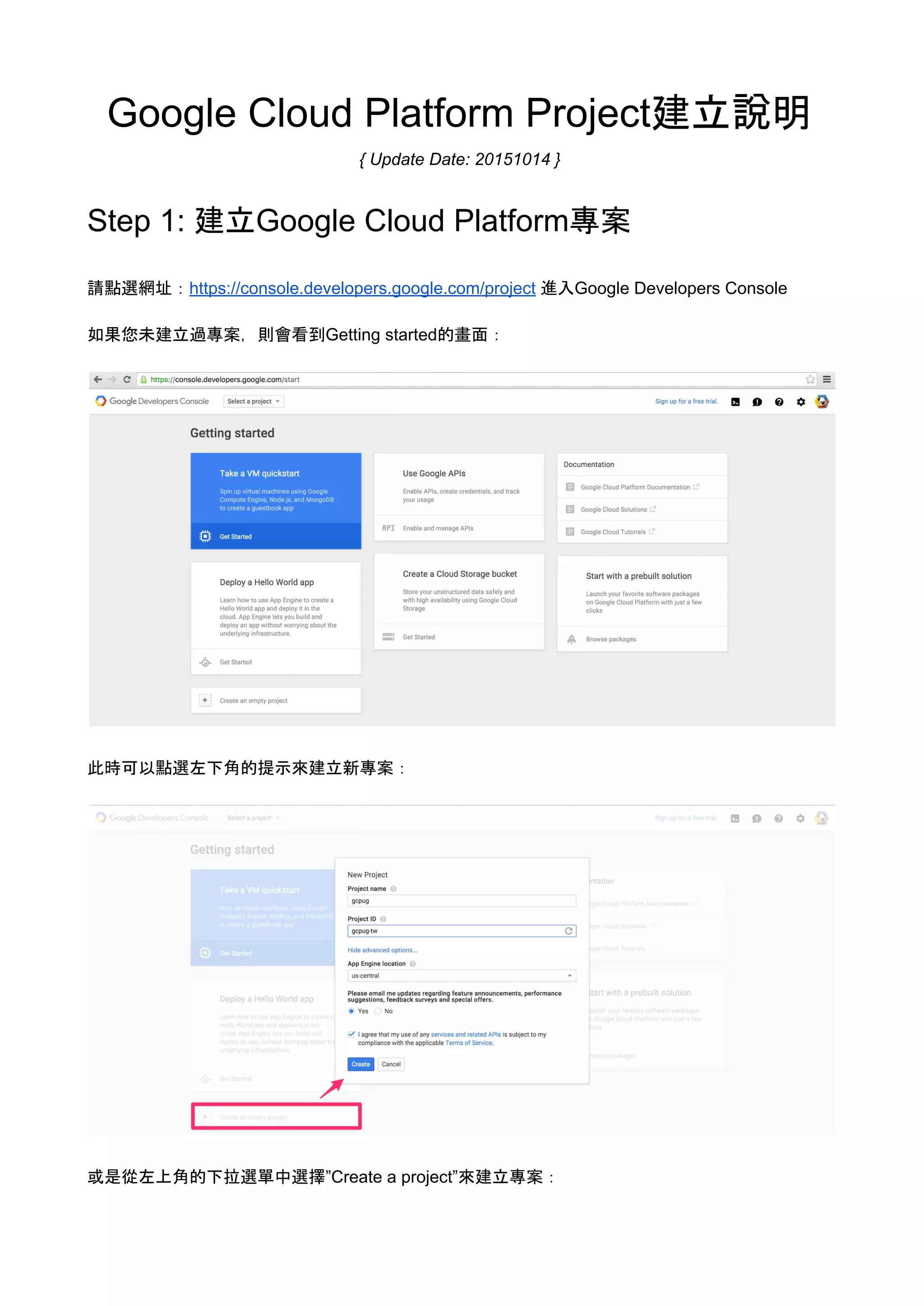
Task: Open the settings gear icon
Action: click(x=800, y=402)
